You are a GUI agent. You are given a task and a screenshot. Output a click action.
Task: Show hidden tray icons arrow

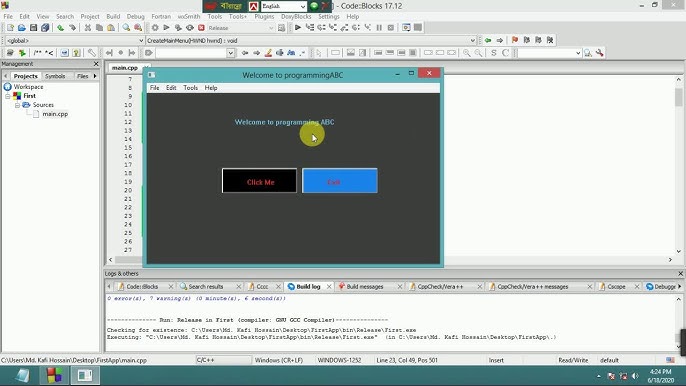[x=598, y=376]
